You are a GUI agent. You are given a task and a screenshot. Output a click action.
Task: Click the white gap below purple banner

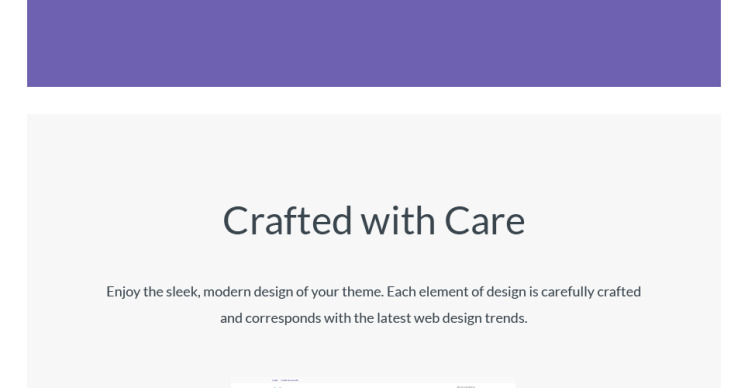click(x=374, y=100)
